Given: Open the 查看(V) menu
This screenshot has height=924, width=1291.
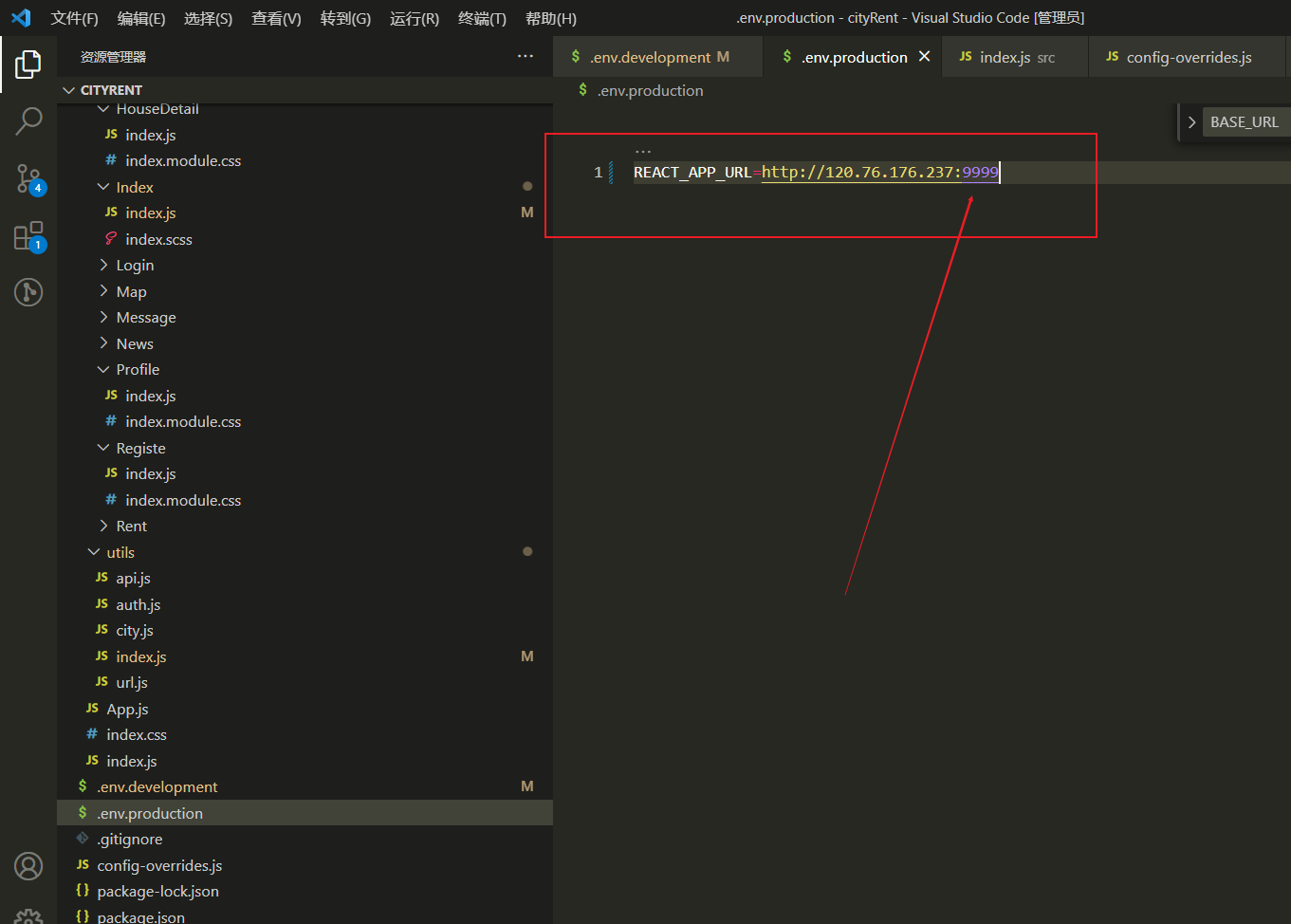Looking at the screenshot, I should 276,19.
